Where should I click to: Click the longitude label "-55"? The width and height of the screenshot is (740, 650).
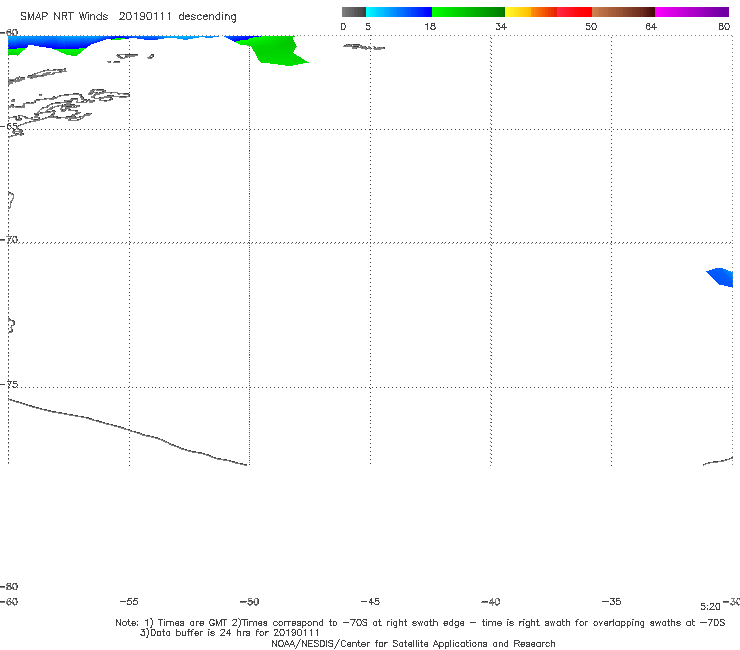(129, 601)
